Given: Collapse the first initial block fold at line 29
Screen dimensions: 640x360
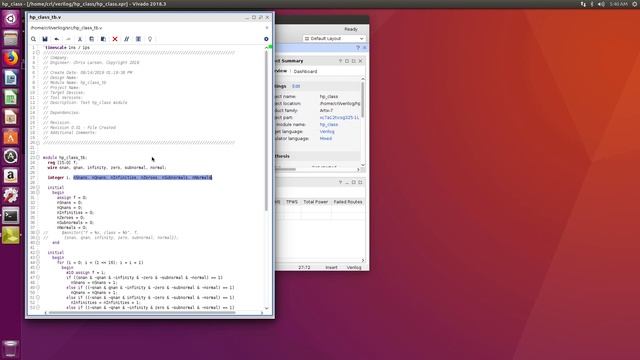Looking at the screenshot, I should (38, 187).
